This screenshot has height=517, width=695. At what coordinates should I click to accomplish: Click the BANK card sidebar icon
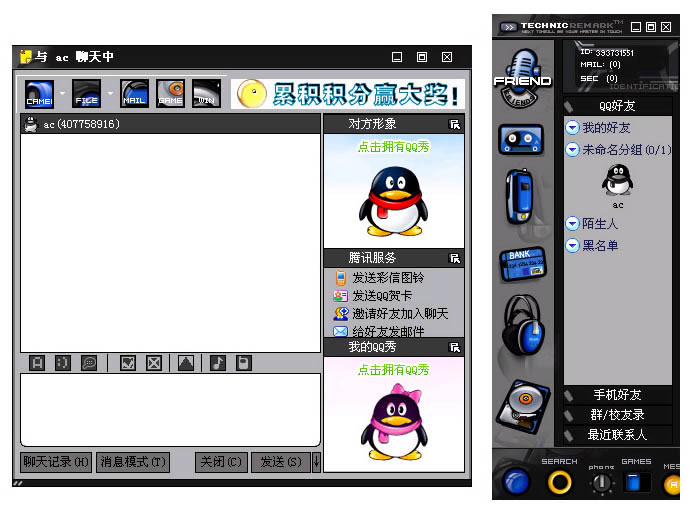click(x=523, y=264)
